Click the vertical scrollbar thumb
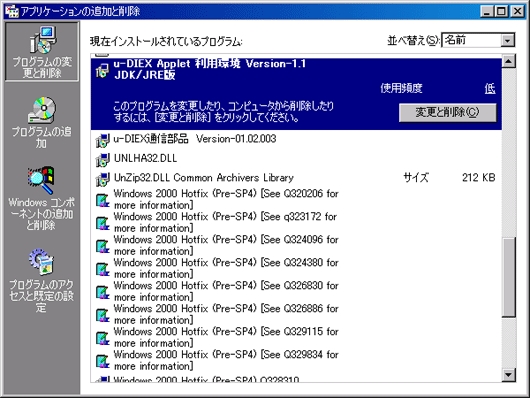530x398 pixels. pyautogui.click(x=509, y=277)
